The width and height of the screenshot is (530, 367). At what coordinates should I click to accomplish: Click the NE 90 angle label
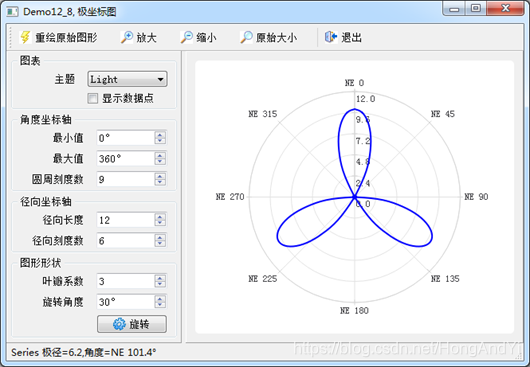[476, 197]
